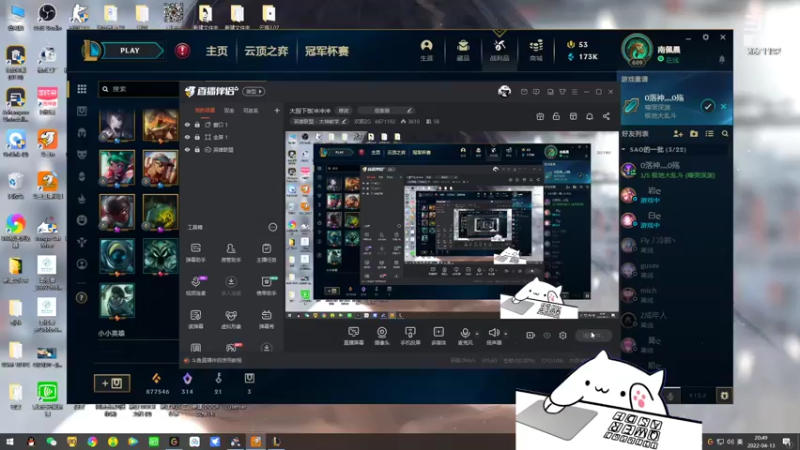The height and width of the screenshot is (450, 800).
Task: Select the helmet champion filter in loot sidebar
Action: tap(82, 133)
